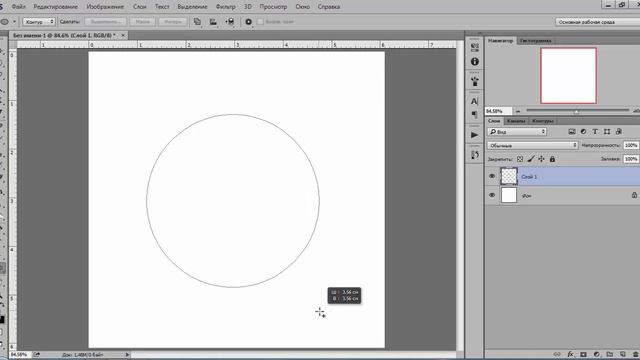This screenshot has height=360, width=640.
Task: Open the Контур tool mode dropdown
Action: click(x=39, y=22)
